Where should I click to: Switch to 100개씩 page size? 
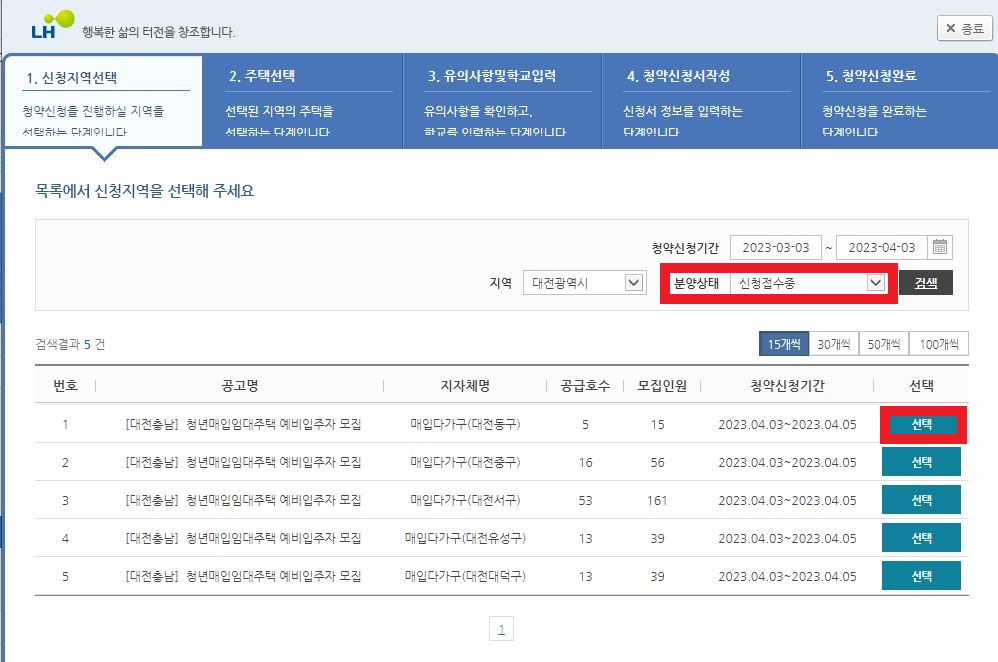click(938, 343)
